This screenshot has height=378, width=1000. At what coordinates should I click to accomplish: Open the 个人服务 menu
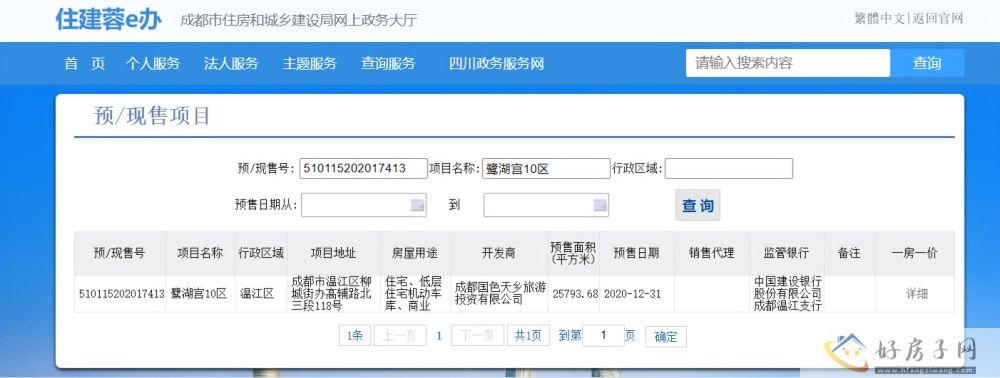[x=153, y=64]
